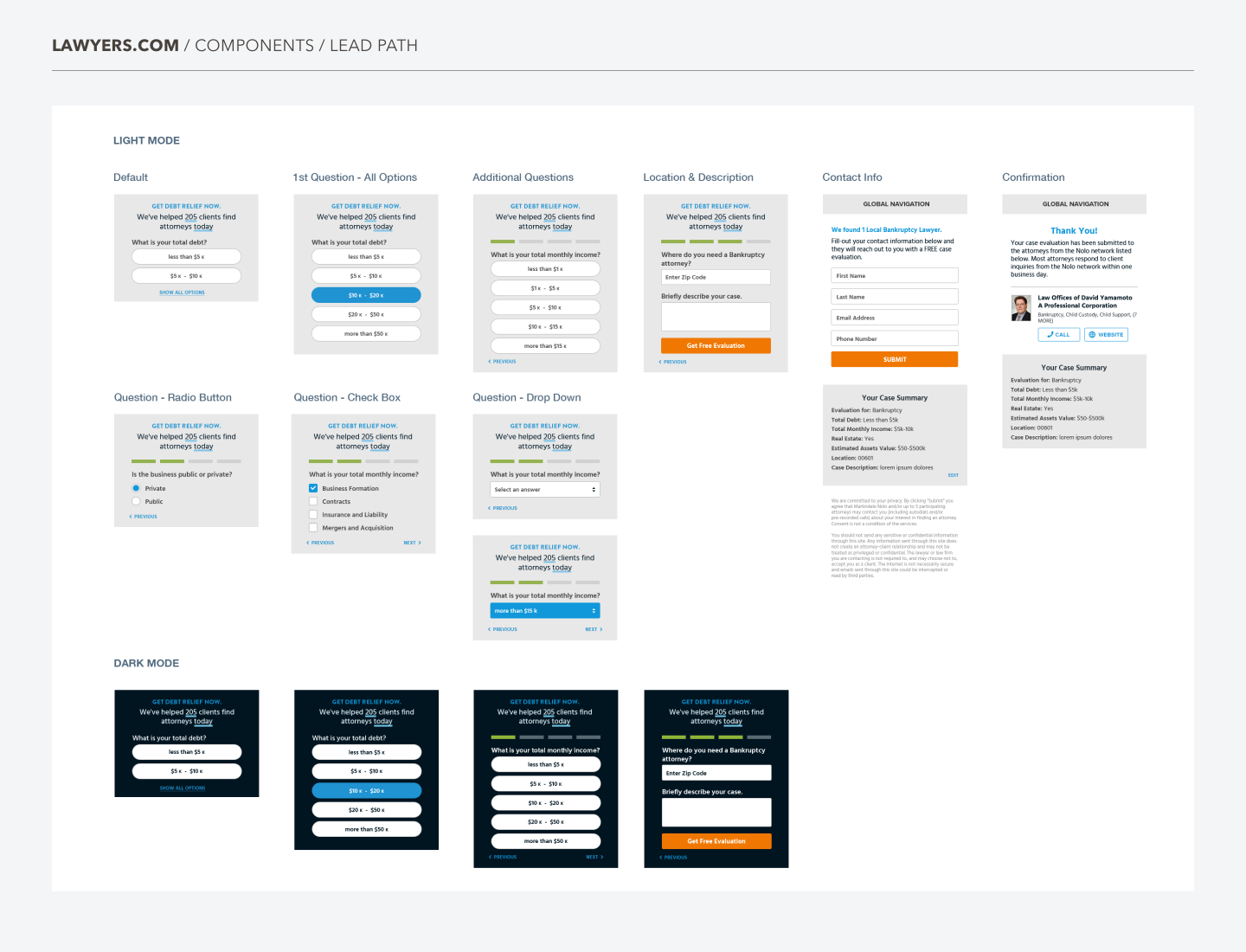This screenshot has width=1246, height=952.
Task: Choose 'less than $5 k' in light Default card
Action: [186, 257]
